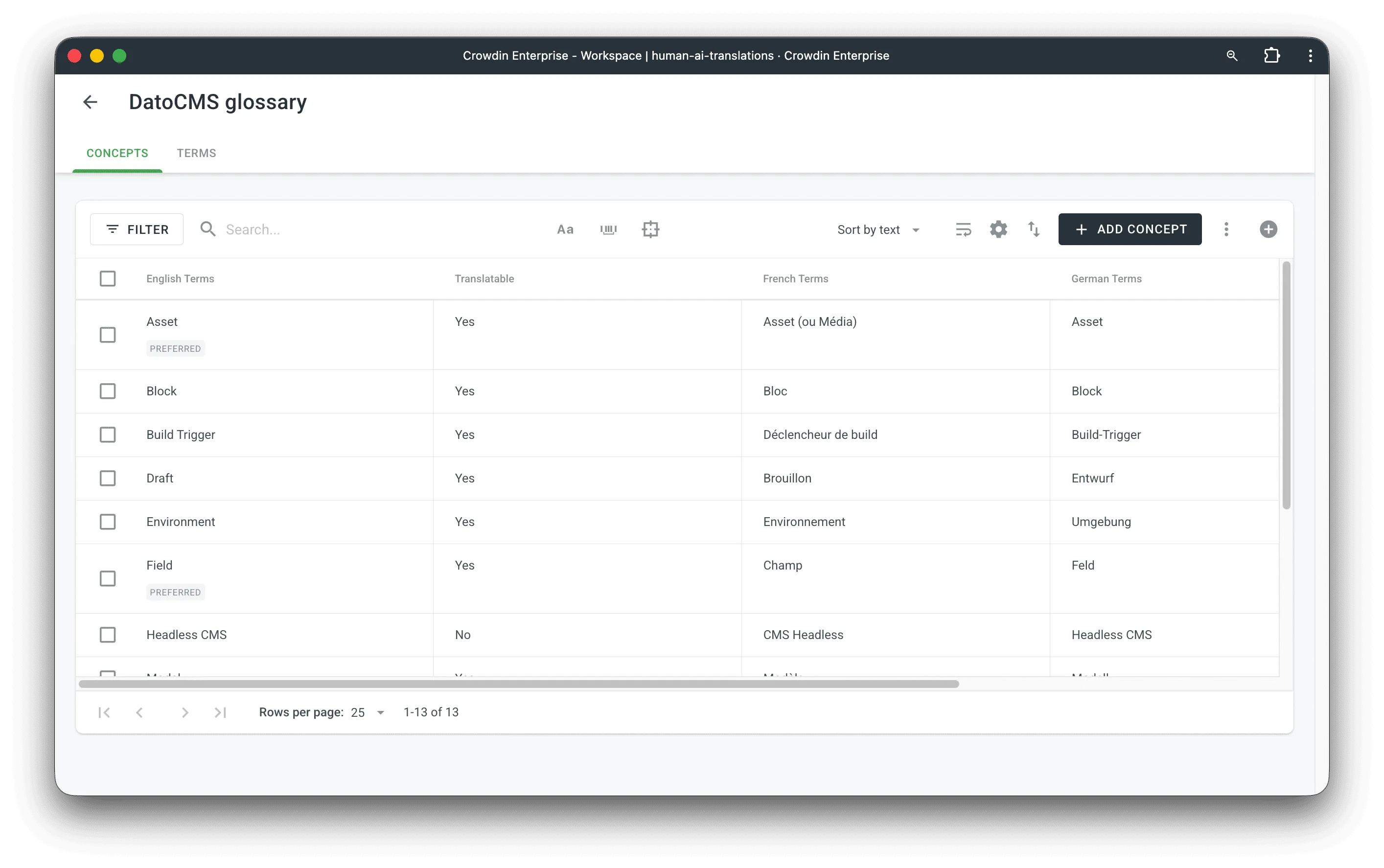Screen dimensions: 1384x868
Task: Click inside the search field
Action: [x=287, y=229]
